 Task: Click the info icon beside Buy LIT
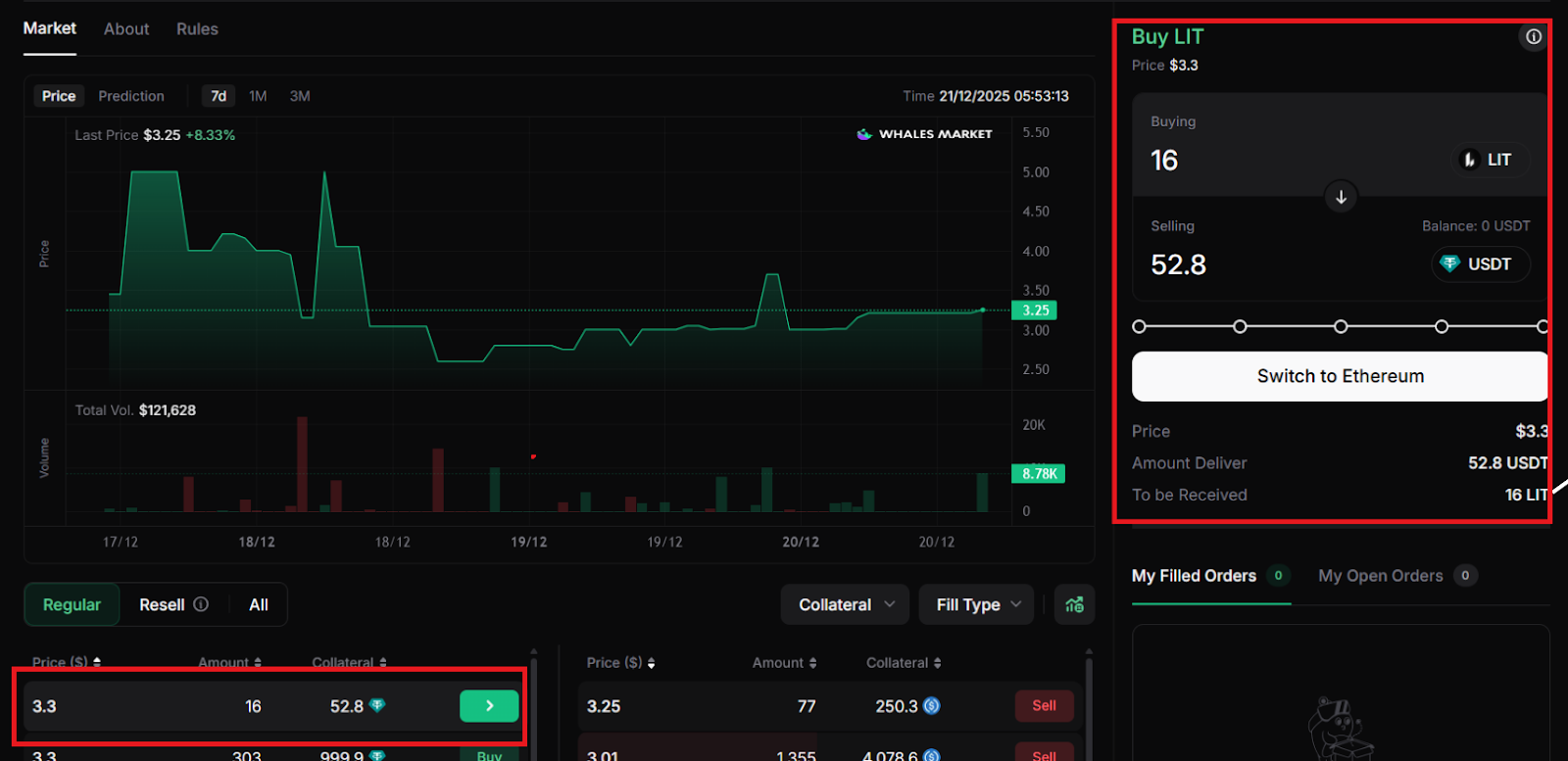coord(1533,37)
